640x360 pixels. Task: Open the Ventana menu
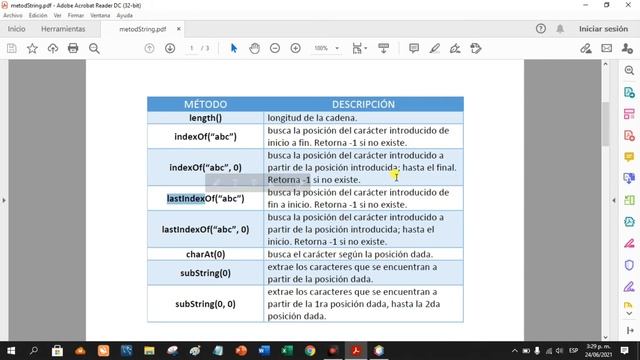tap(100, 15)
